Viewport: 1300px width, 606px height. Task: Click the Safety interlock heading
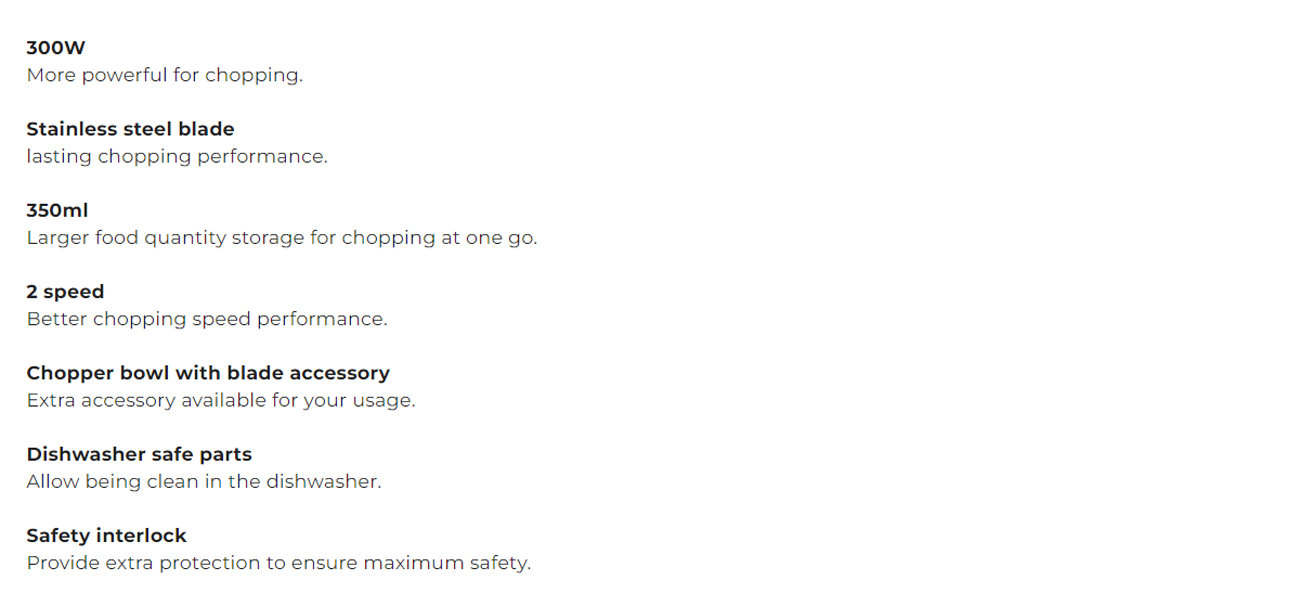[106, 535]
